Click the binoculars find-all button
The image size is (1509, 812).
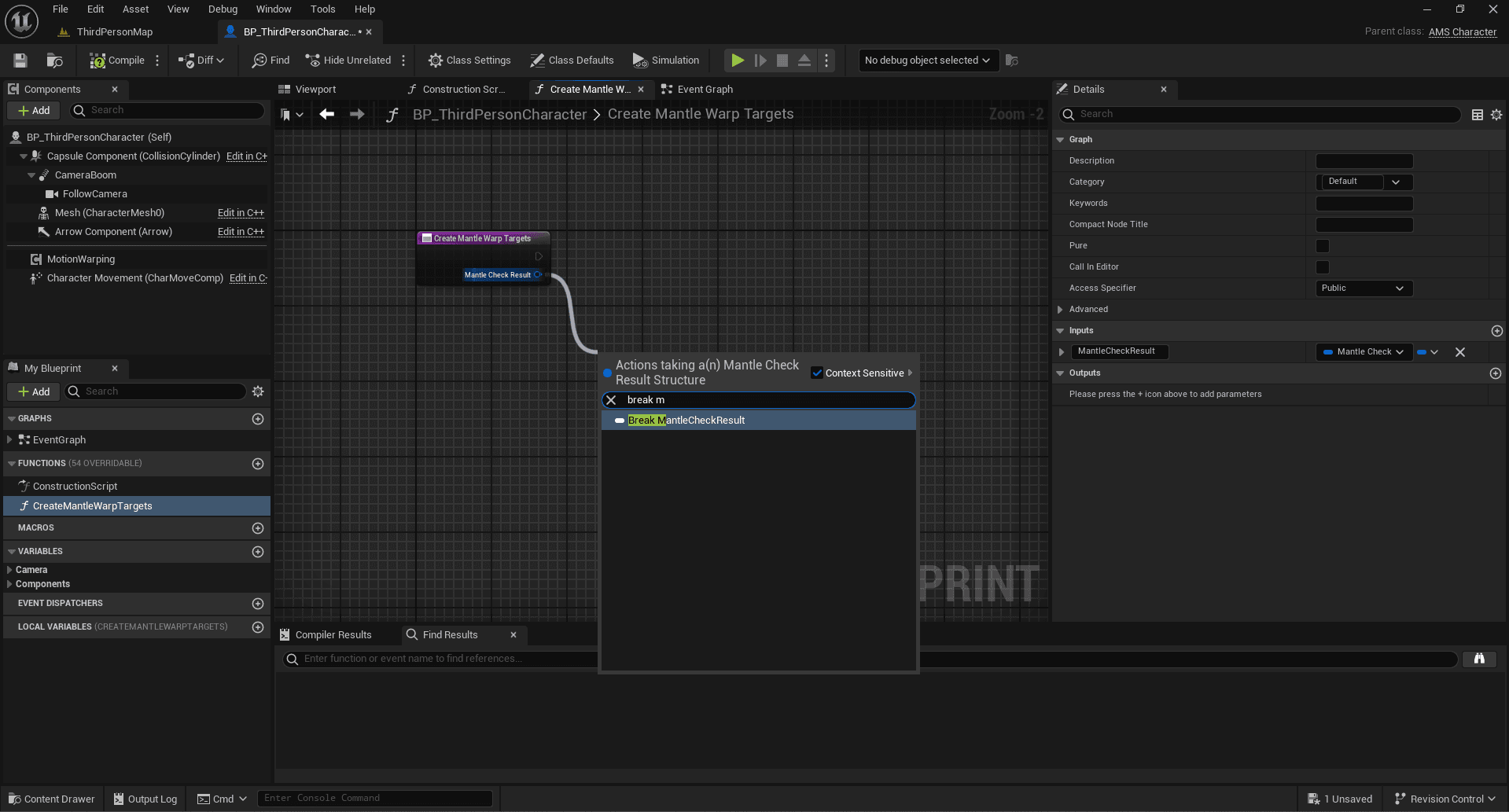click(x=1478, y=659)
